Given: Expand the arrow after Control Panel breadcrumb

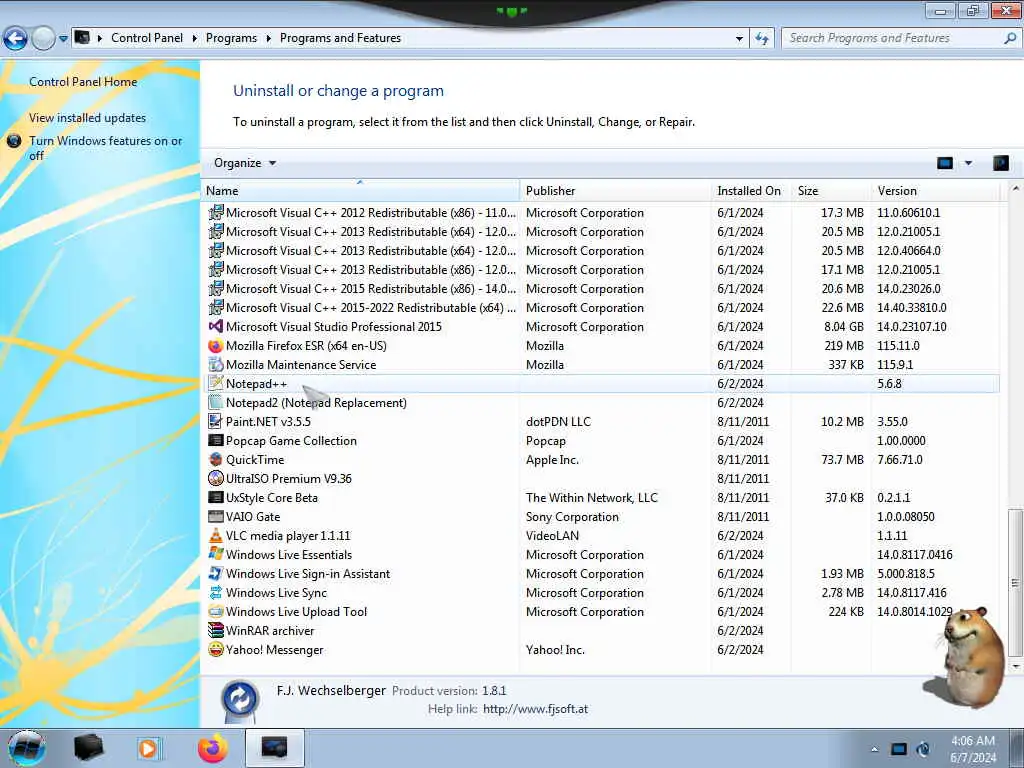Looking at the screenshot, I should tap(195, 38).
